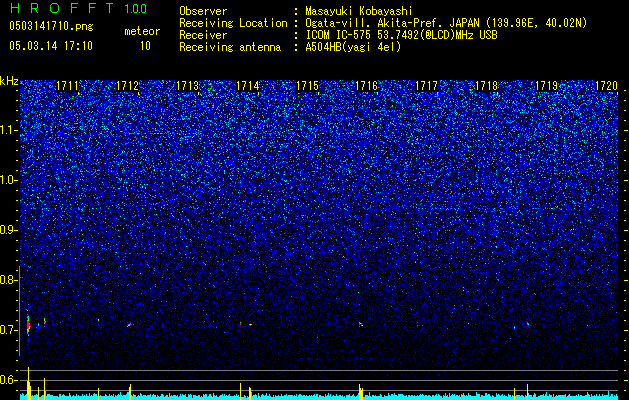
Task: Select the 0.9 frequency axis label
Action: click(8, 230)
